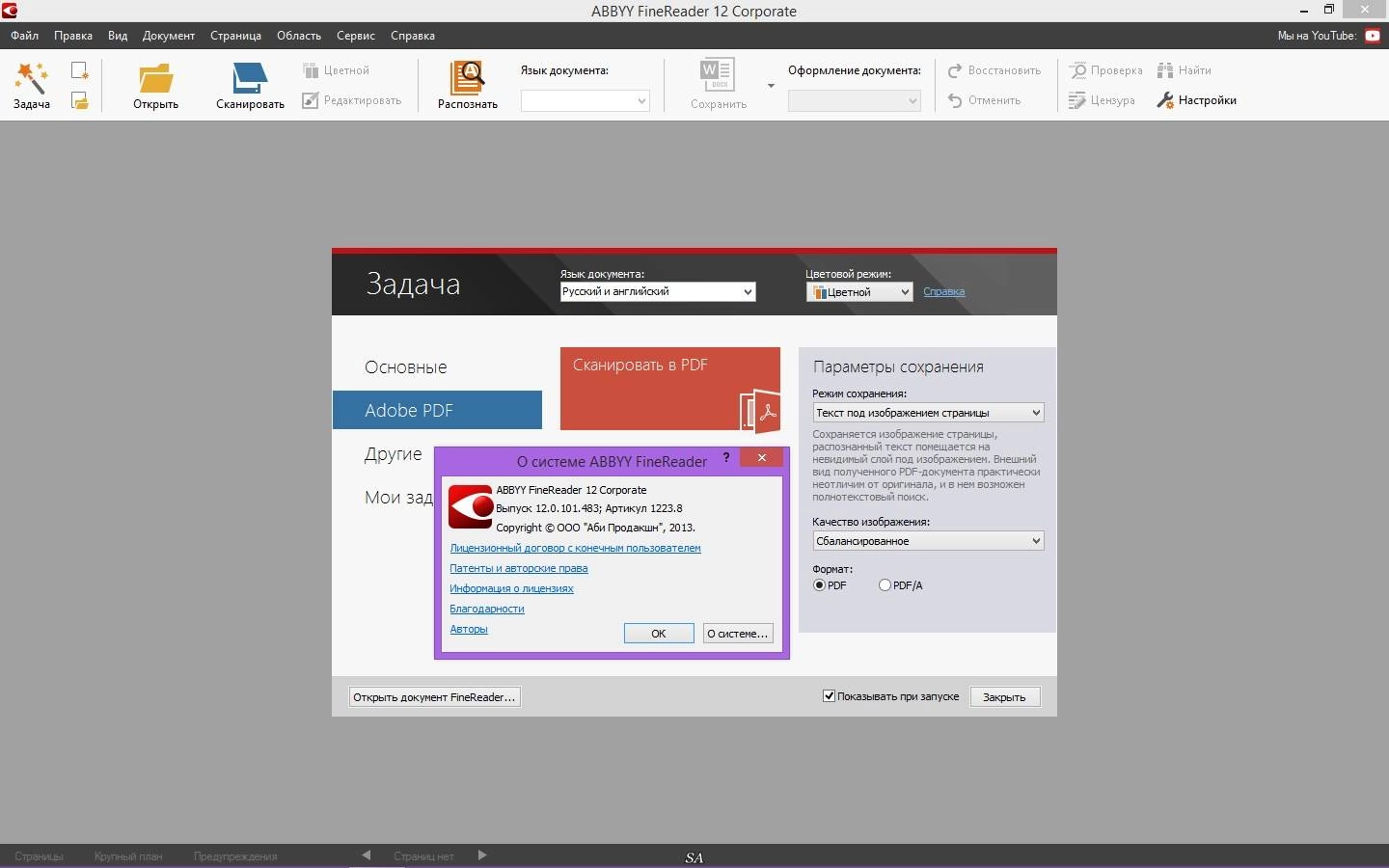
Task: Open the Благодарности link
Action: click(x=487, y=609)
